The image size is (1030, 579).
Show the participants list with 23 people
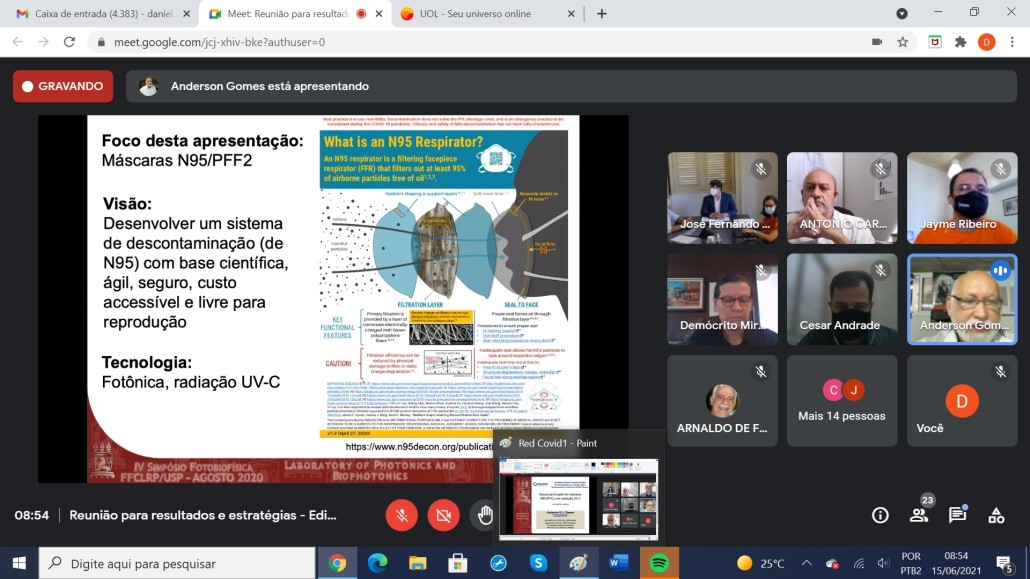(x=918, y=514)
